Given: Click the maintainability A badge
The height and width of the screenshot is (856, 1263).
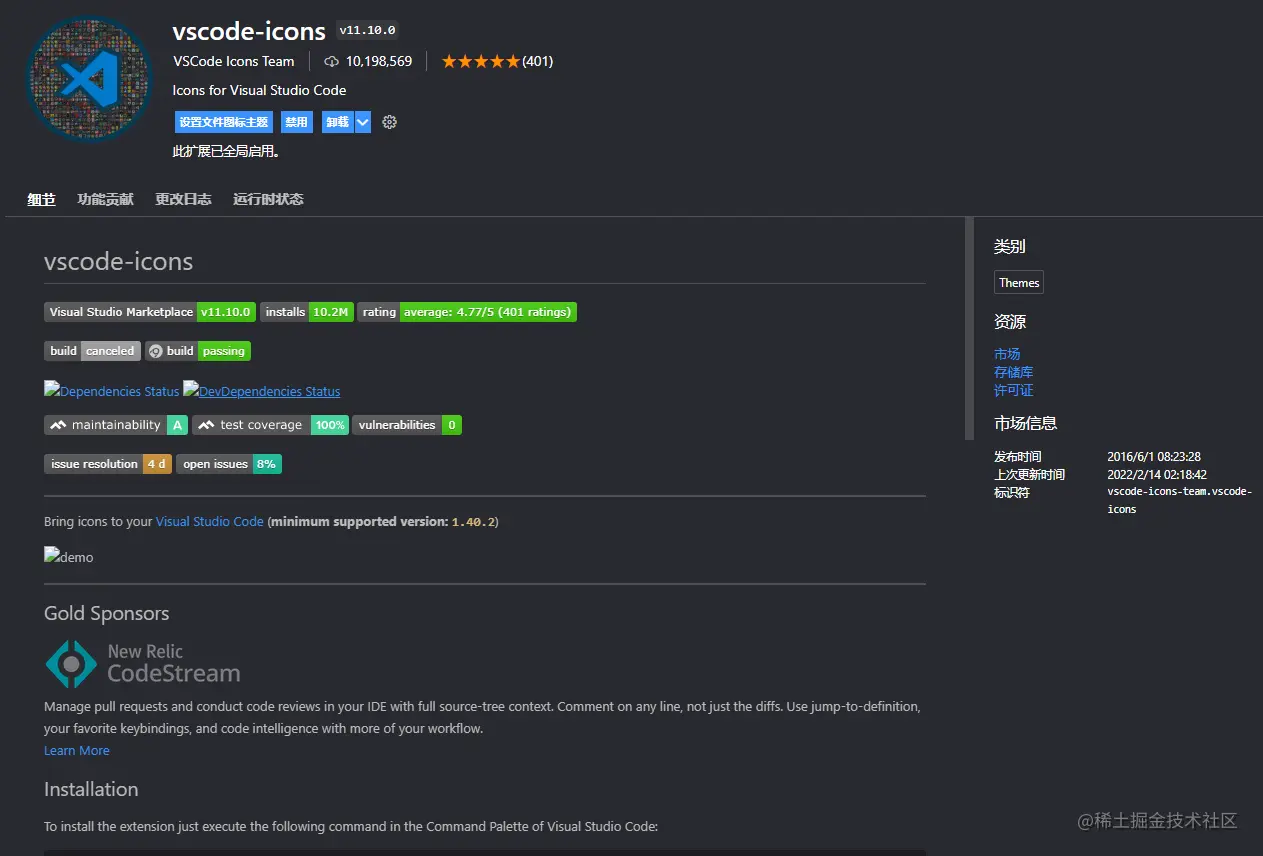Looking at the screenshot, I should (x=116, y=425).
